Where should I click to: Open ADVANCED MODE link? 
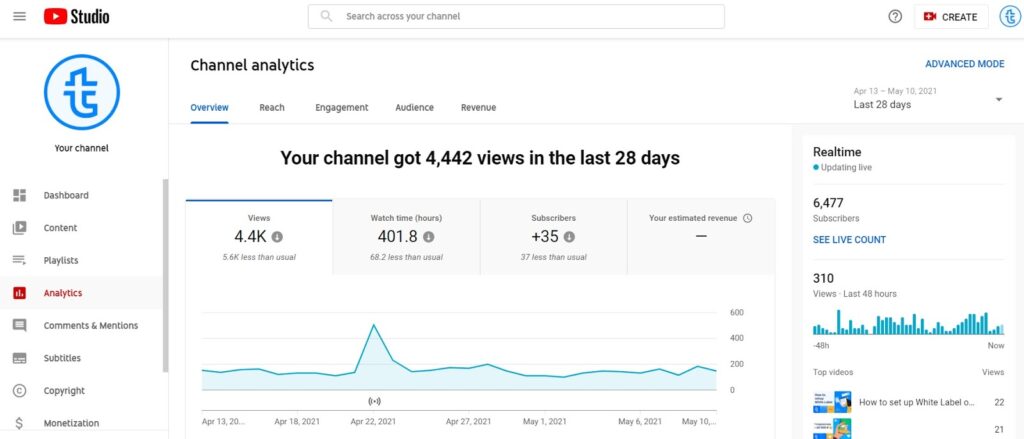click(x=964, y=64)
